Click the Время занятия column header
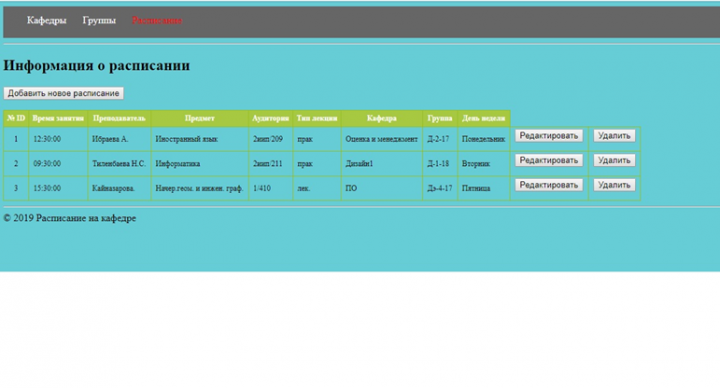720x388 pixels. click(58, 118)
